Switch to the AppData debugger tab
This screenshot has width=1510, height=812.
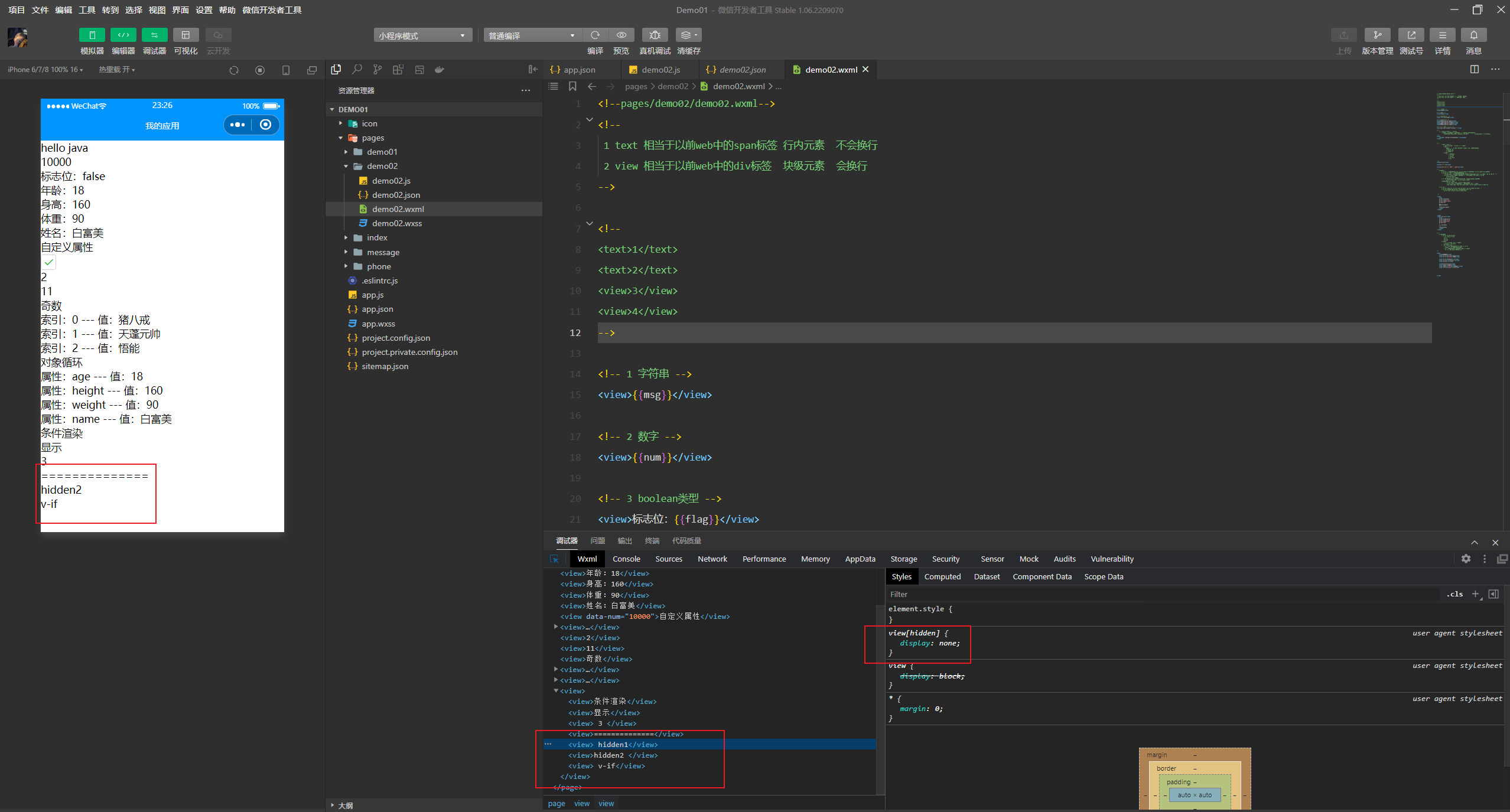pyautogui.click(x=860, y=559)
